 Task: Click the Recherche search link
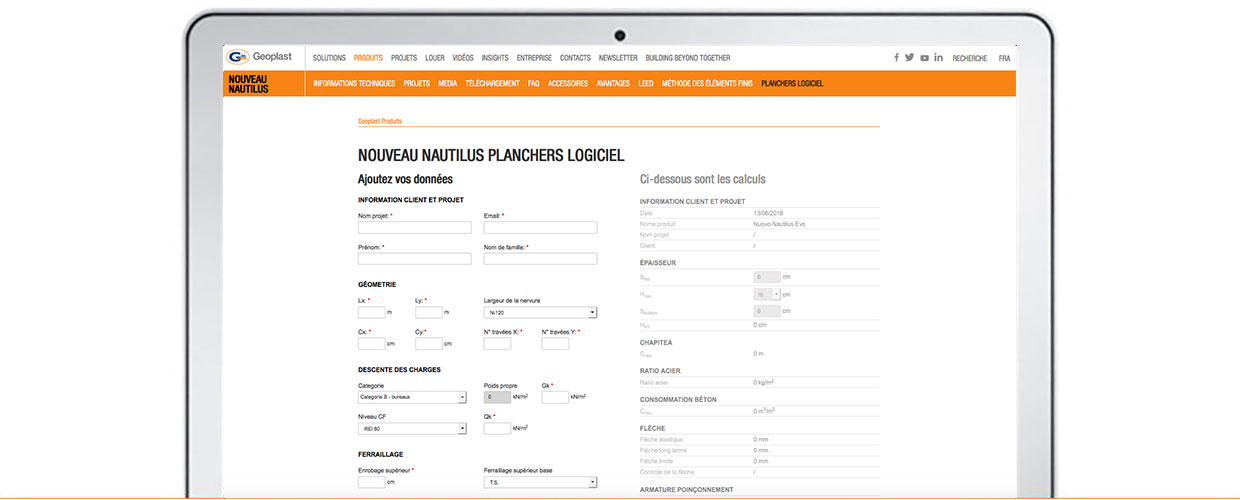tap(969, 58)
